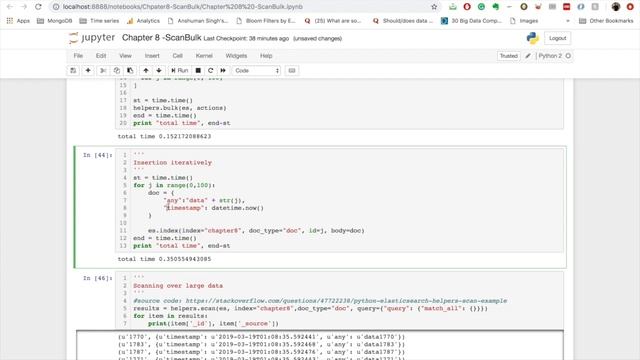
Task: Move selected cell down
Action: coord(159,71)
